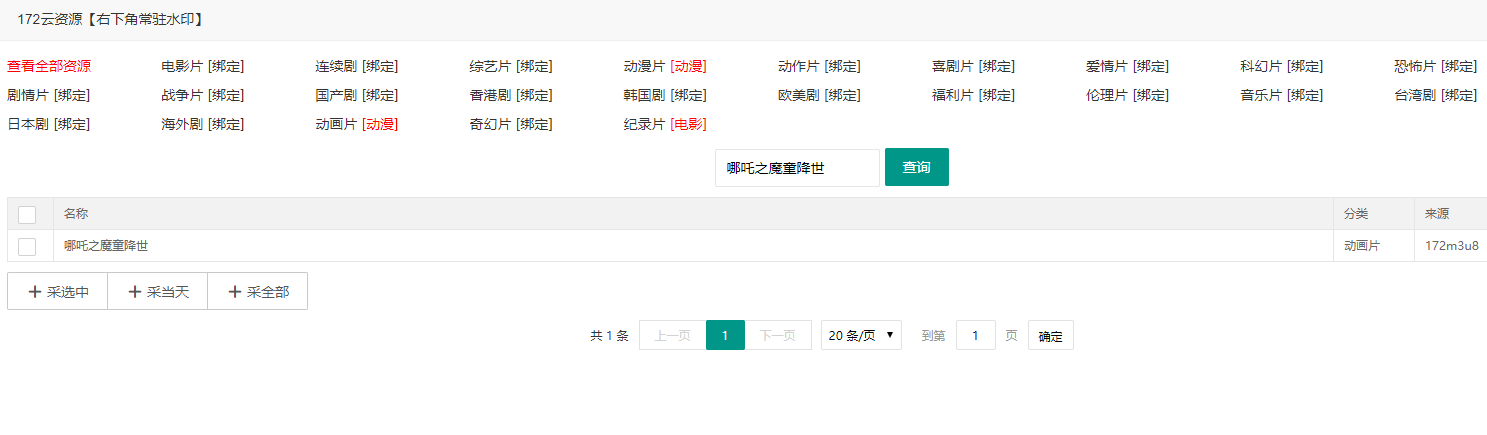Choose the 韩国剧 category
Screen dimensions: 1487x435
click(644, 96)
